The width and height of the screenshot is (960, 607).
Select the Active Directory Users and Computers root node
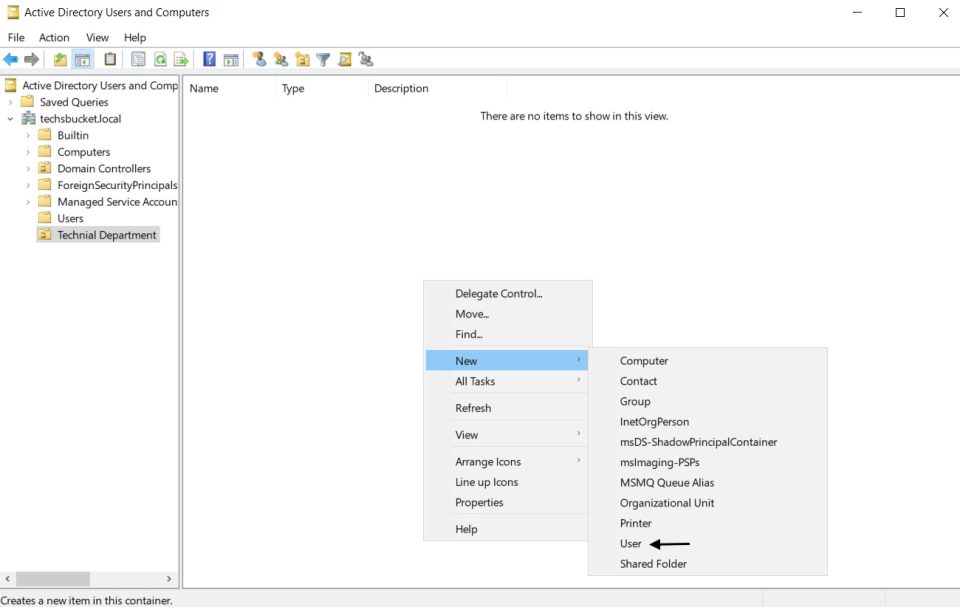point(100,85)
